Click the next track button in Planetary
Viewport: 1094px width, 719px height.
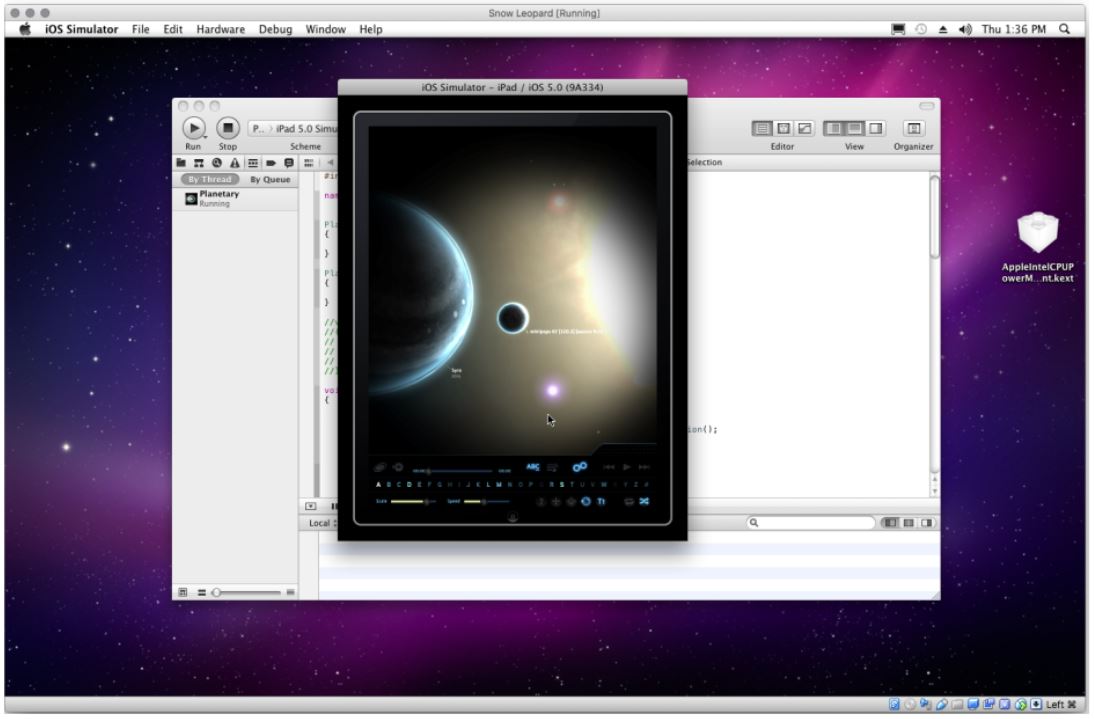click(644, 467)
